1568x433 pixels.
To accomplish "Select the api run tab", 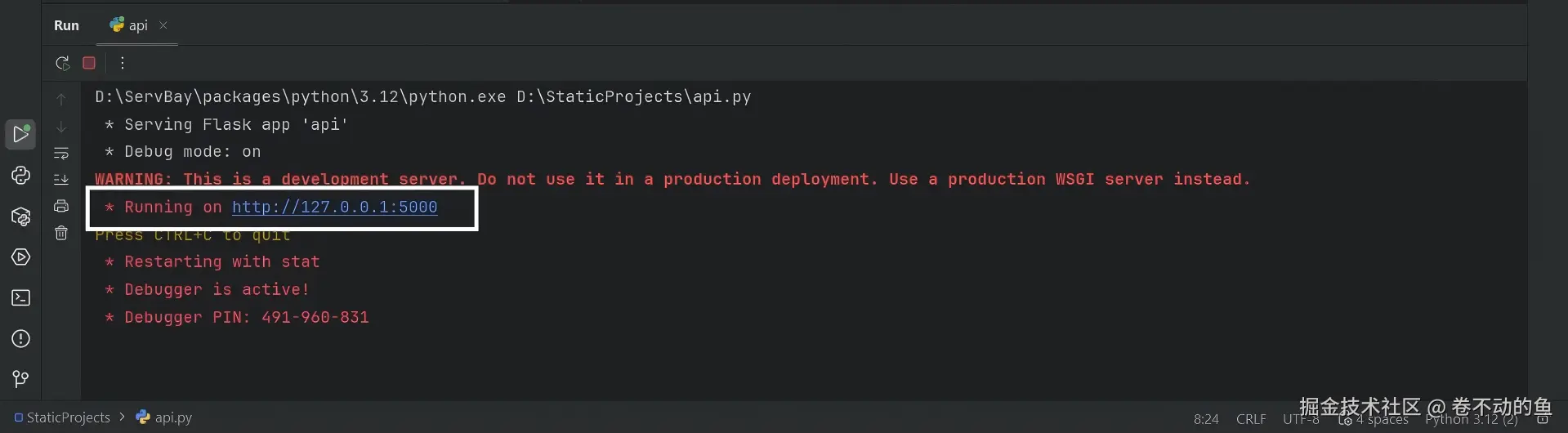I will [x=130, y=25].
